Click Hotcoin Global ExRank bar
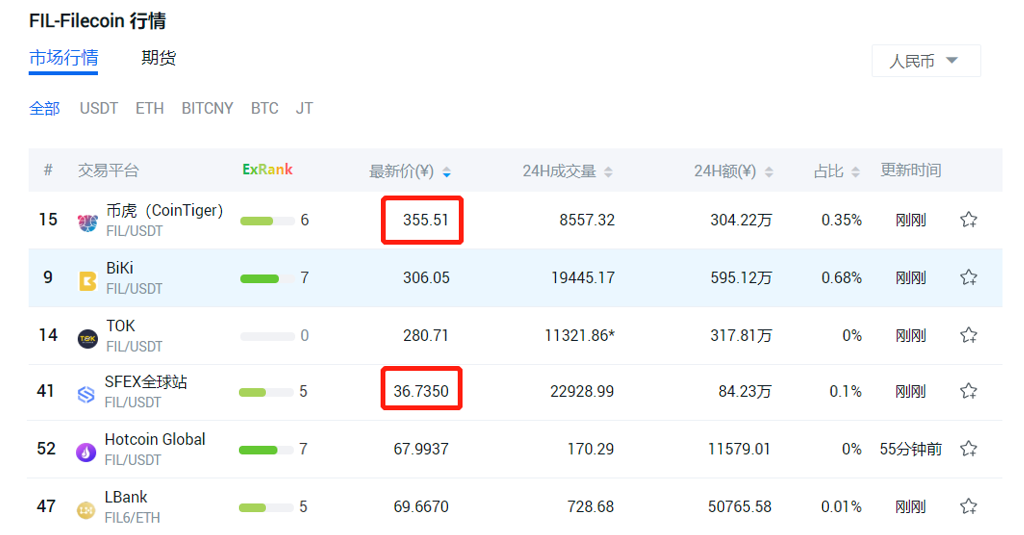The image size is (1024, 535). (x=266, y=450)
